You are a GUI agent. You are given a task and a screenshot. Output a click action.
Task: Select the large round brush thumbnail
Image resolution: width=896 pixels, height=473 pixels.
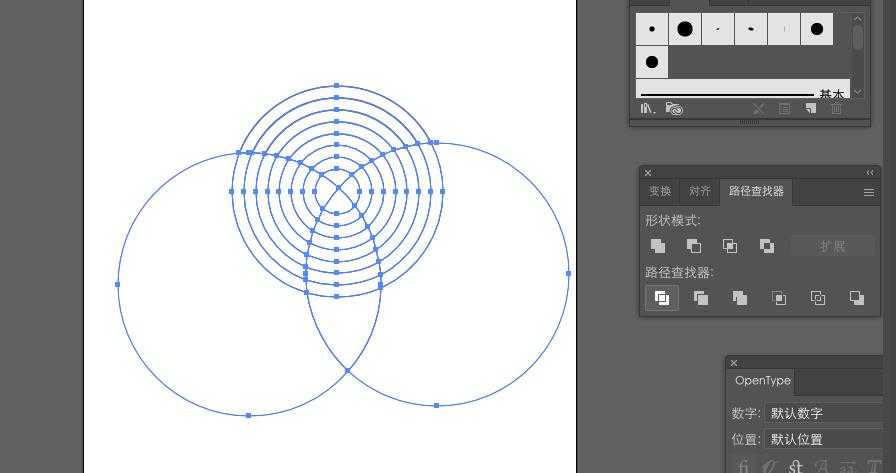tap(684, 29)
